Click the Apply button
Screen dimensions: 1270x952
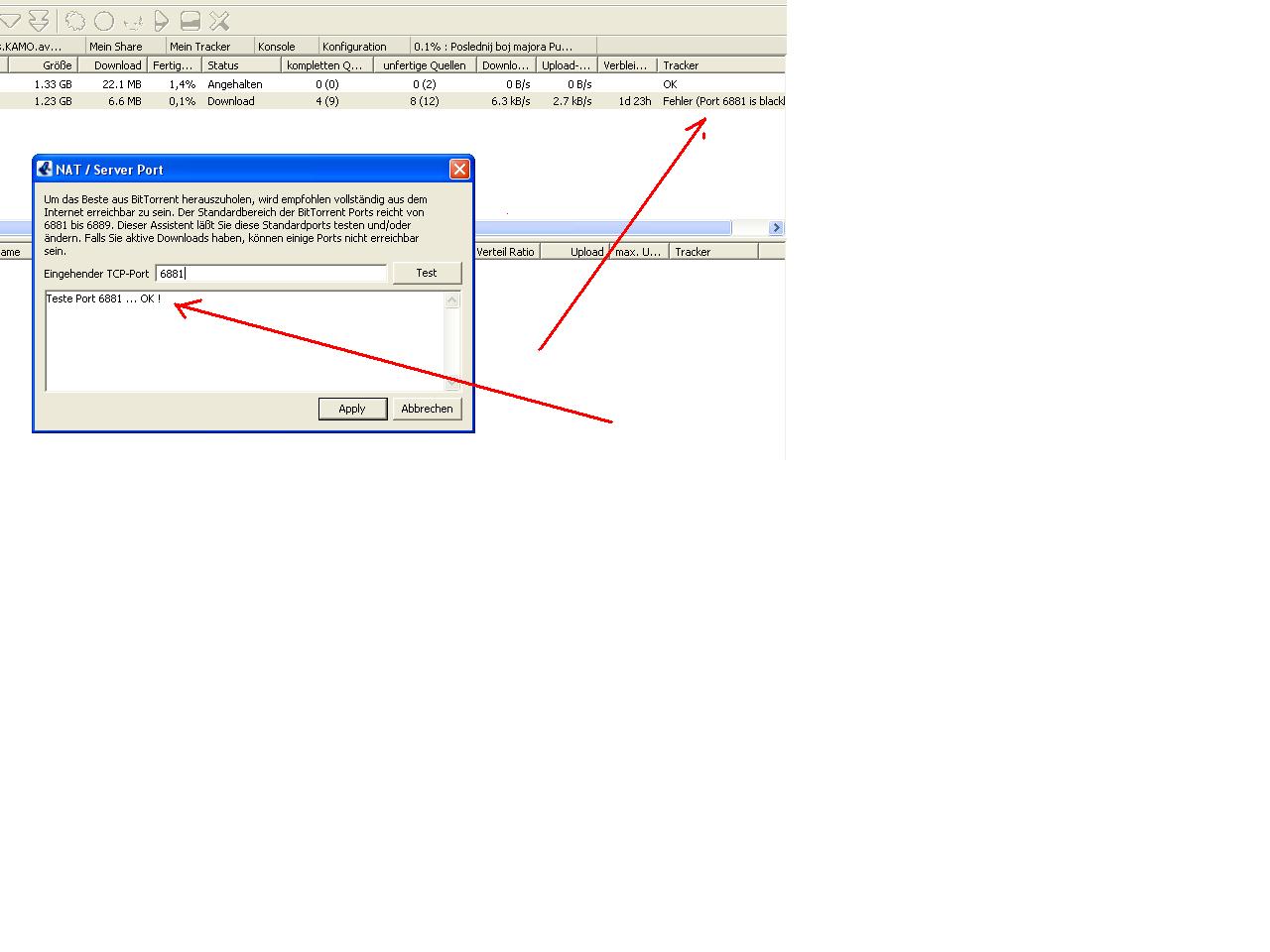352,409
